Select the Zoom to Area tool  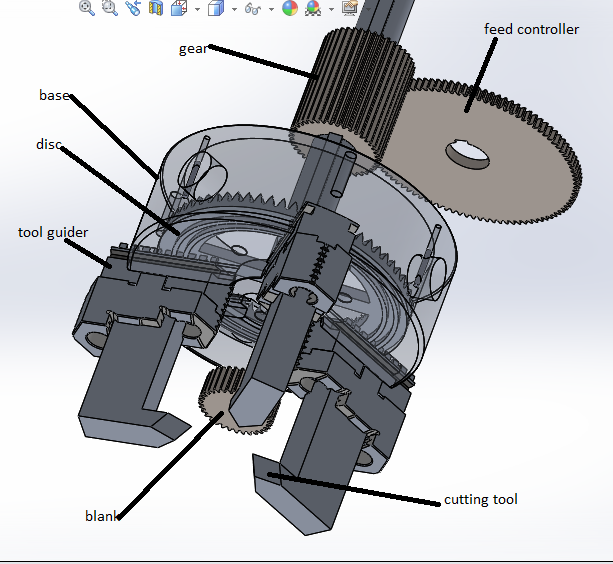[x=109, y=8]
